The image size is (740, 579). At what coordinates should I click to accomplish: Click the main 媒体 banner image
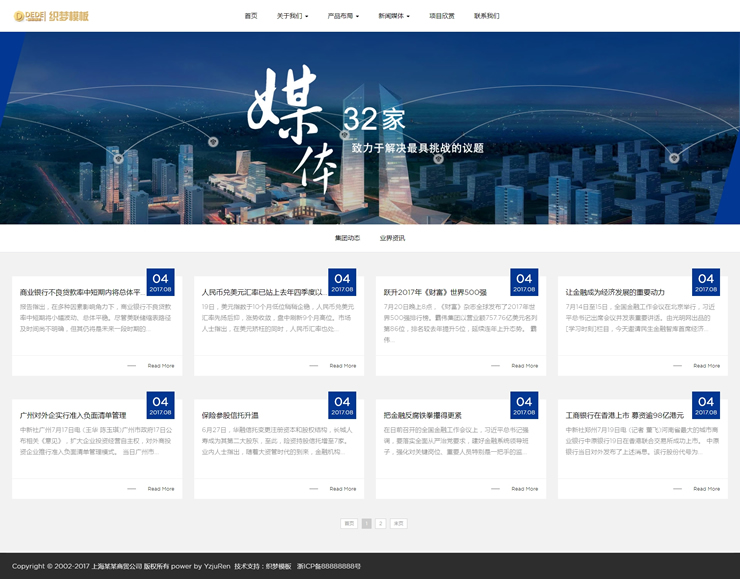tap(370, 128)
